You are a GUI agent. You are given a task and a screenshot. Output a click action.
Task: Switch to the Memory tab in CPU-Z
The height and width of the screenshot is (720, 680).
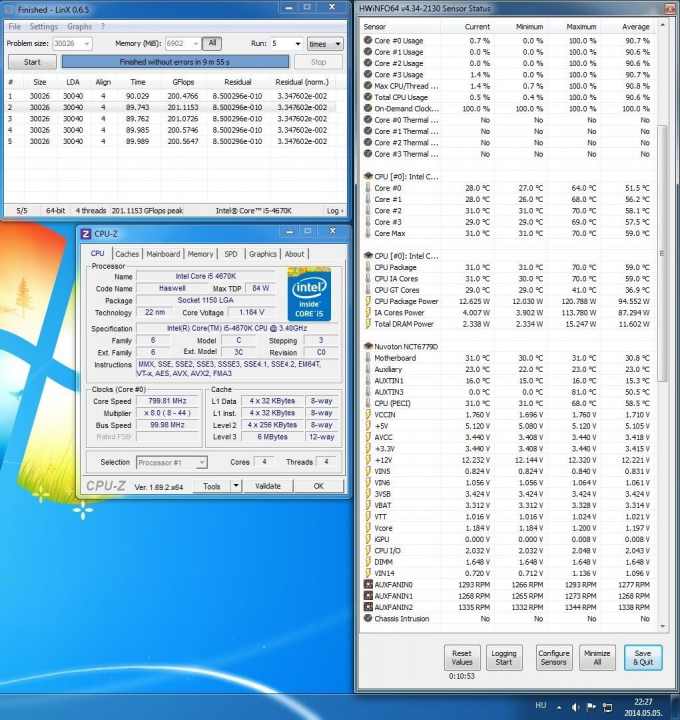click(x=200, y=254)
